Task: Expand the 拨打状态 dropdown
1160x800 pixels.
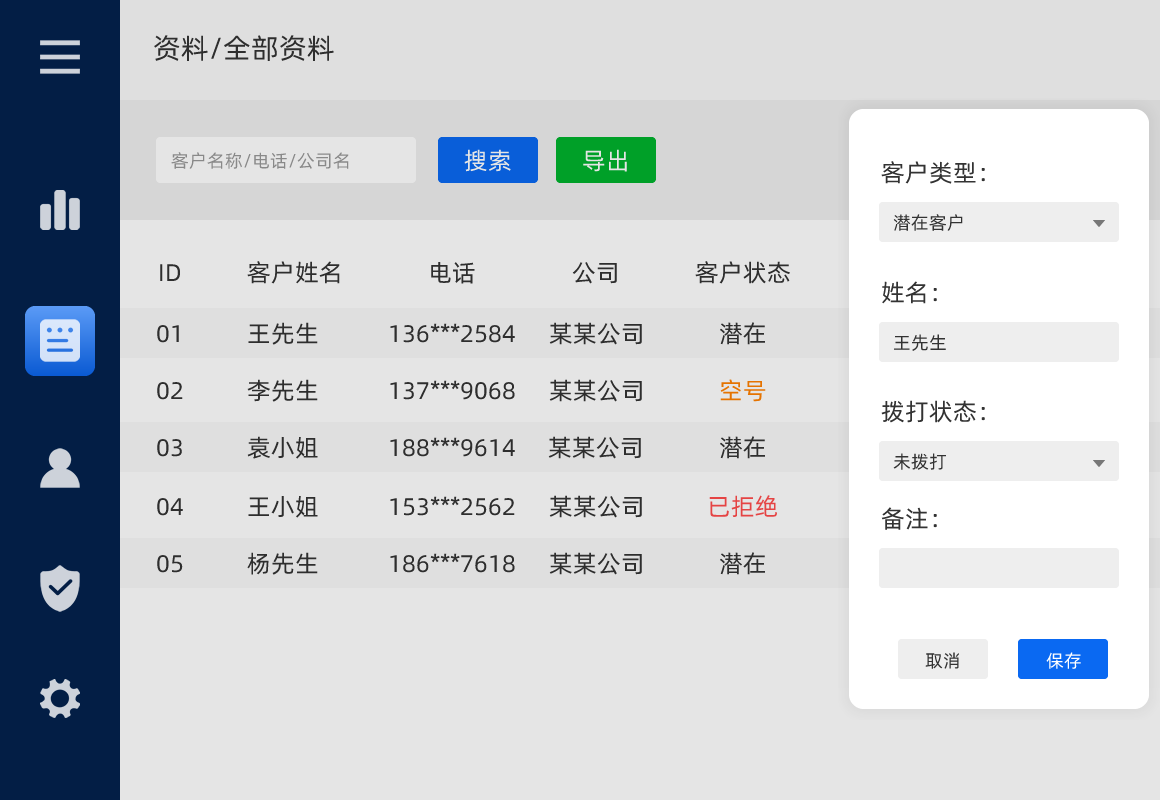Action: pyautogui.click(x=998, y=462)
